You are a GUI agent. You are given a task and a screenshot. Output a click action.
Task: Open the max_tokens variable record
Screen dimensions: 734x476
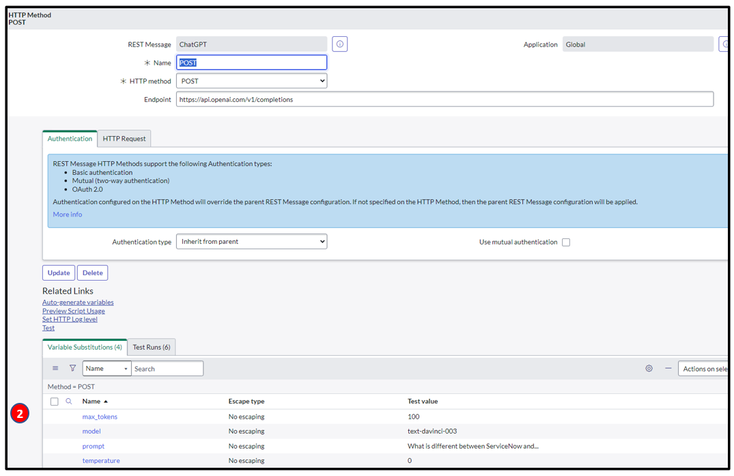[x=100, y=417]
